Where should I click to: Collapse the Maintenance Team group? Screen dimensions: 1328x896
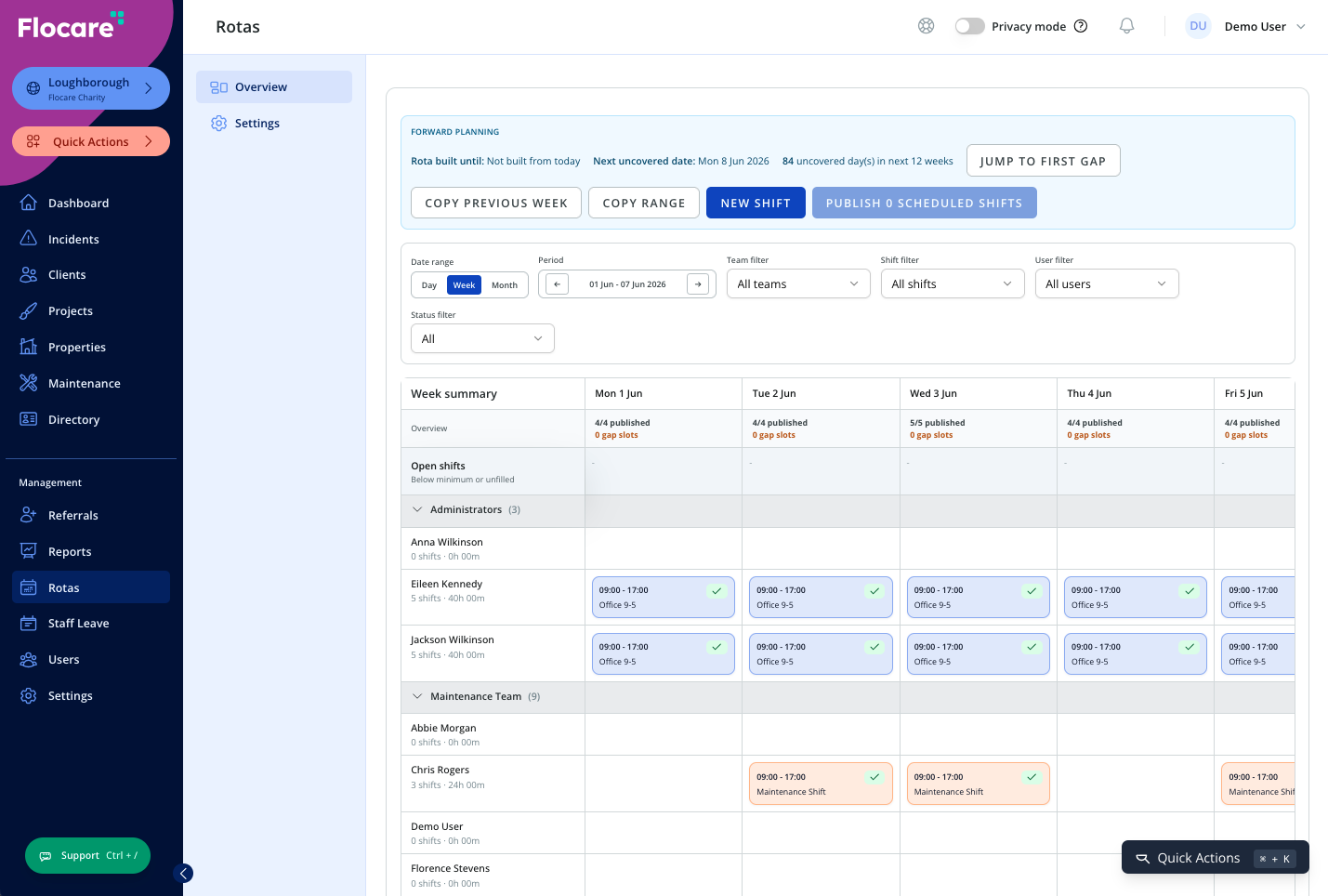click(417, 696)
